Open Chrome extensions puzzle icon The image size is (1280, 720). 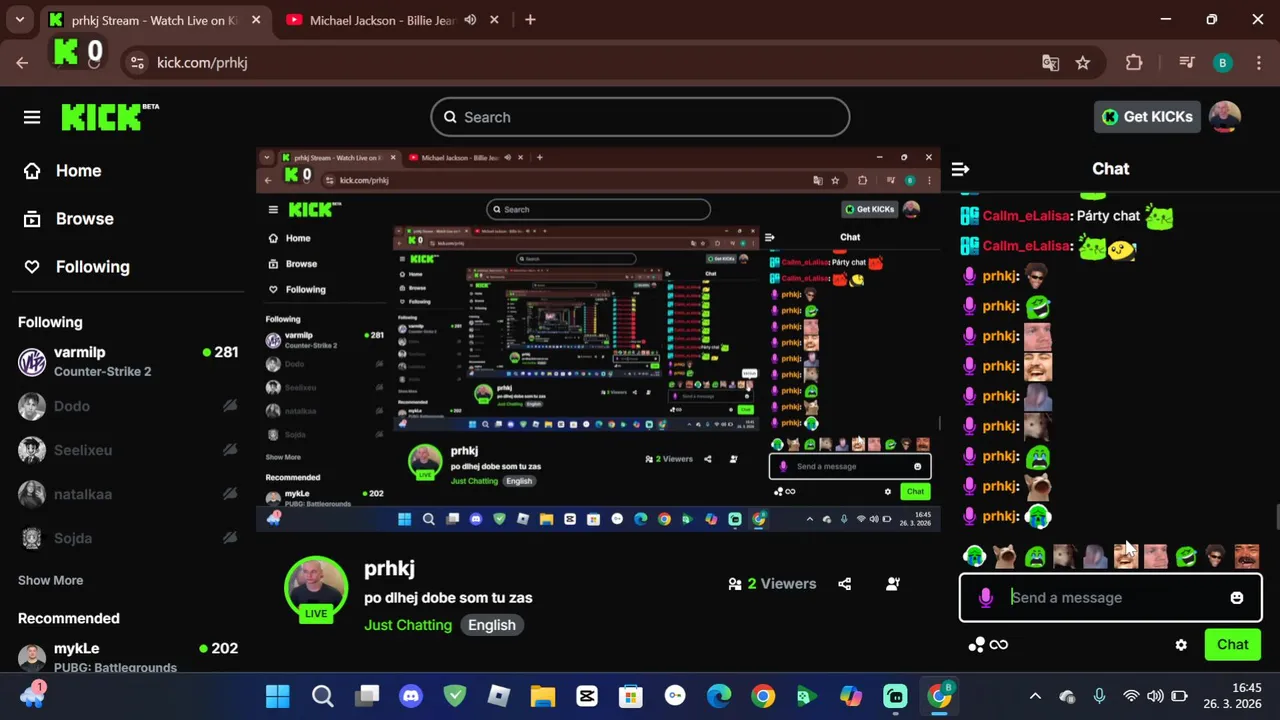[x=1134, y=63]
